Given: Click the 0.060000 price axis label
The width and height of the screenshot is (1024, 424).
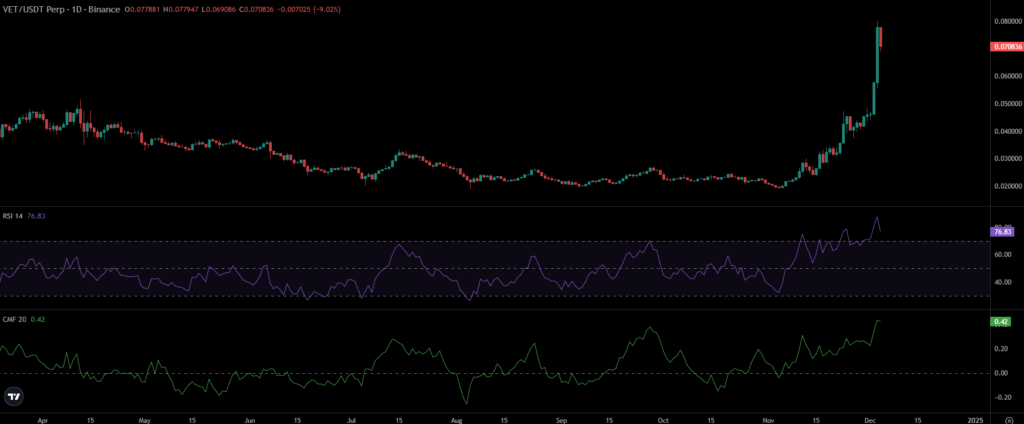Looking at the screenshot, I should pyautogui.click(x=1008, y=76).
